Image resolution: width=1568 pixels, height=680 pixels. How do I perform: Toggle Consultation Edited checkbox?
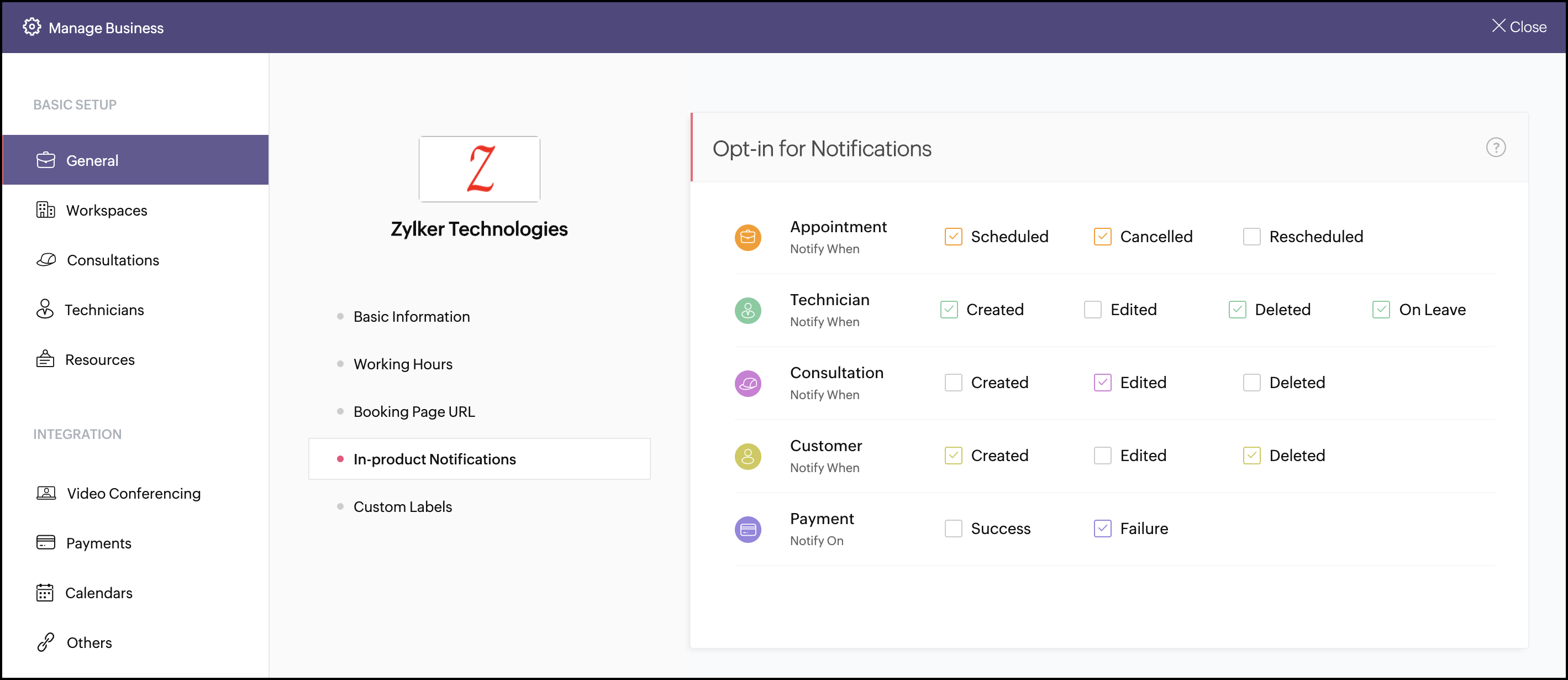pyautogui.click(x=1102, y=383)
